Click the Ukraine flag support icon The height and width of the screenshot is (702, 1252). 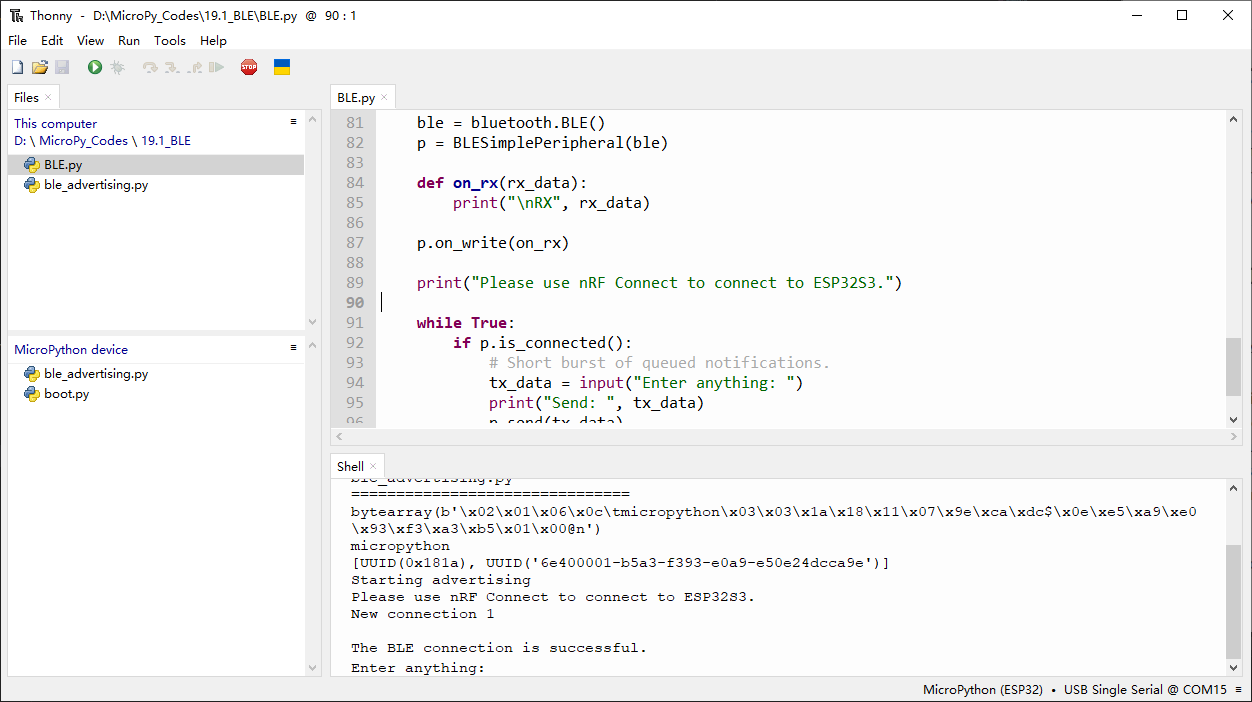[282, 67]
